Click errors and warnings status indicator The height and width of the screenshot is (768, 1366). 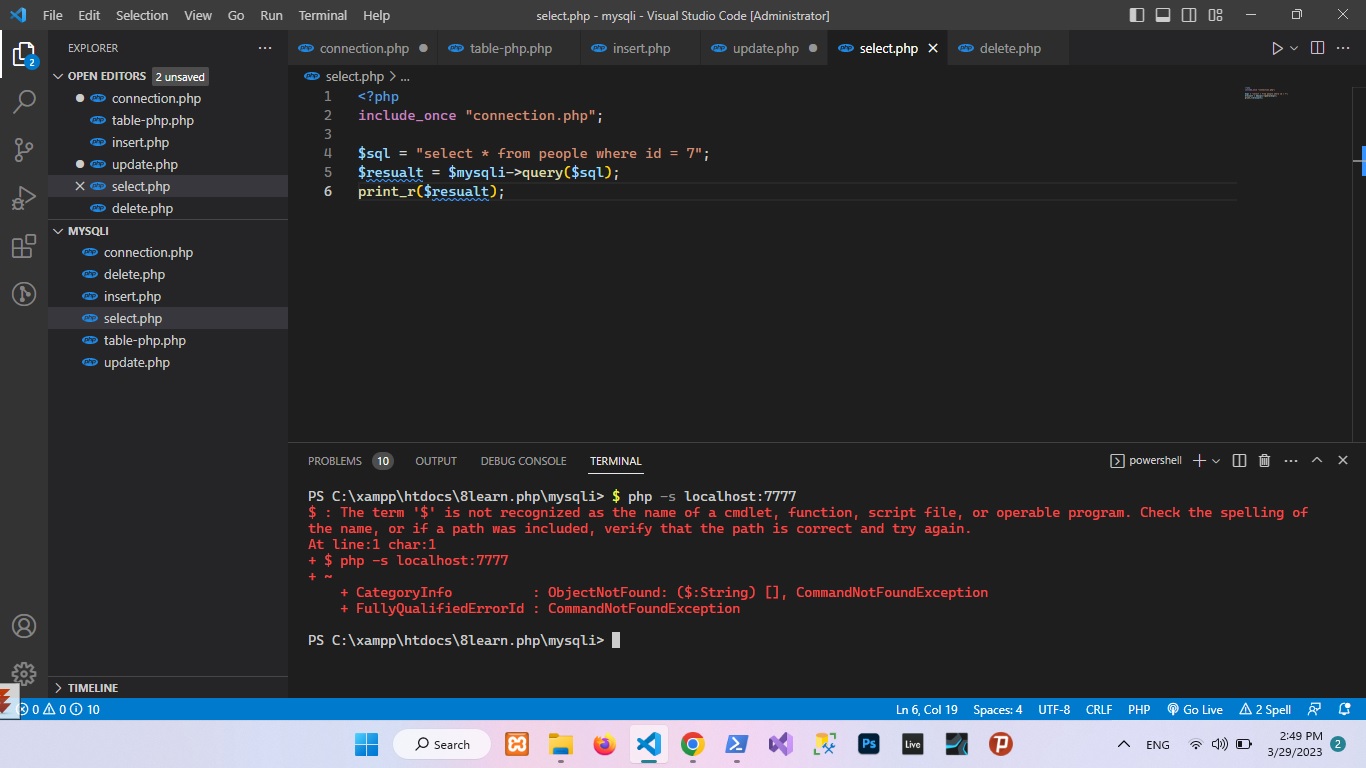60,709
